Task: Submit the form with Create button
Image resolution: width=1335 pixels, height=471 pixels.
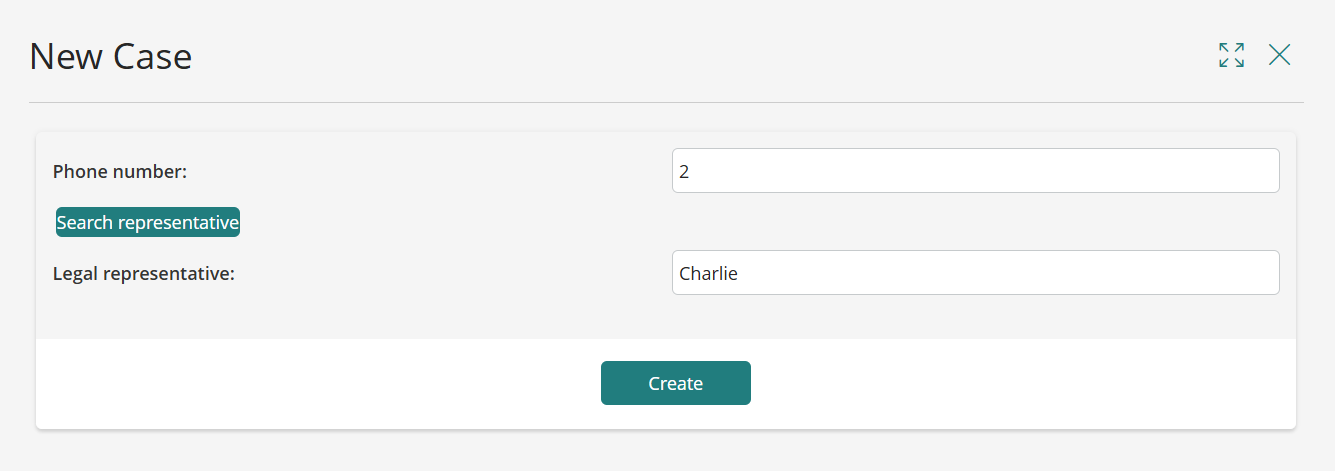Action: coord(675,383)
